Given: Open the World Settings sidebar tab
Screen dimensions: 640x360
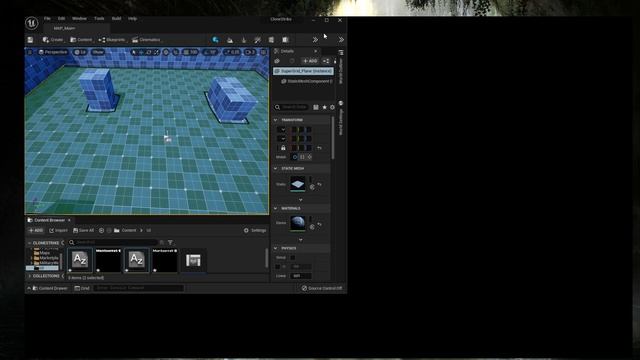Looking at the screenshot, I should pos(341,118).
